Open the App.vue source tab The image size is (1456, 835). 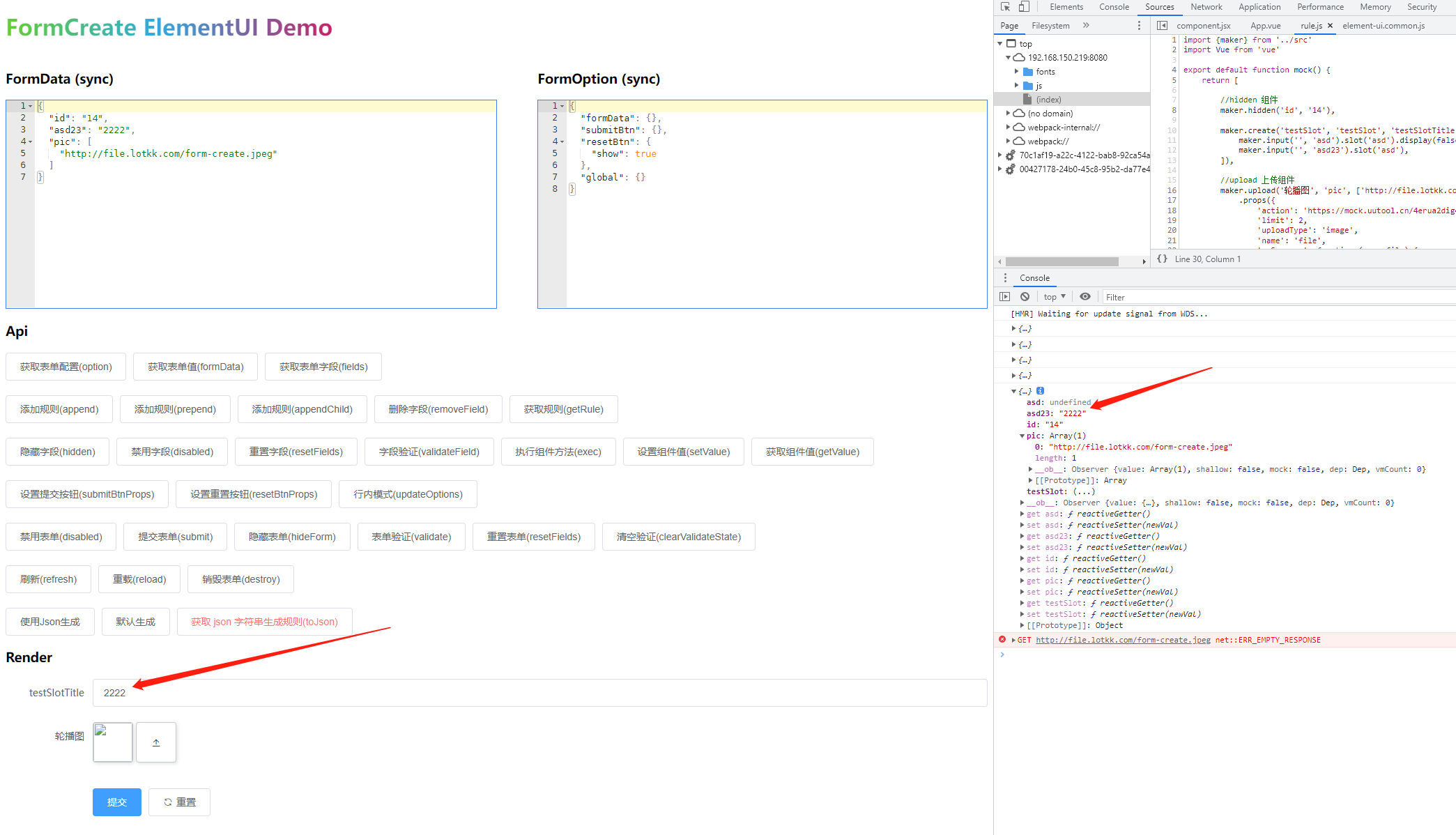(x=1264, y=25)
